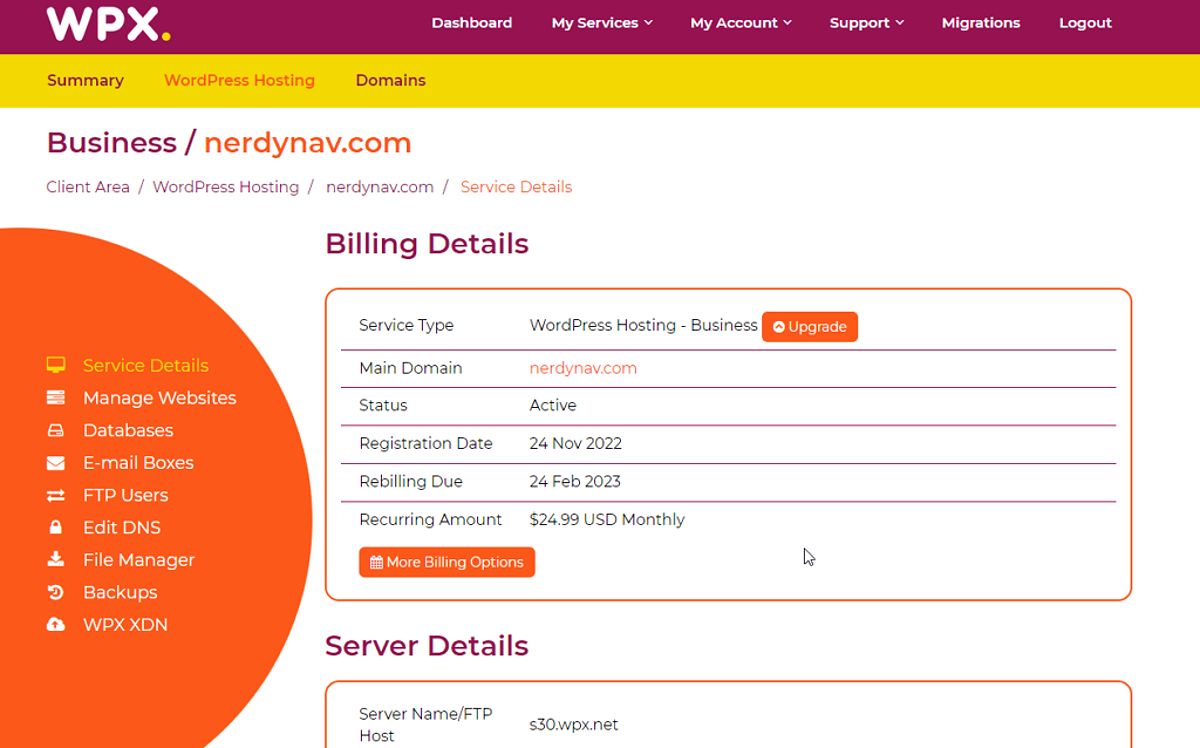Click the Manage Websites server icon
The height and width of the screenshot is (748, 1200).
point(56,398)
